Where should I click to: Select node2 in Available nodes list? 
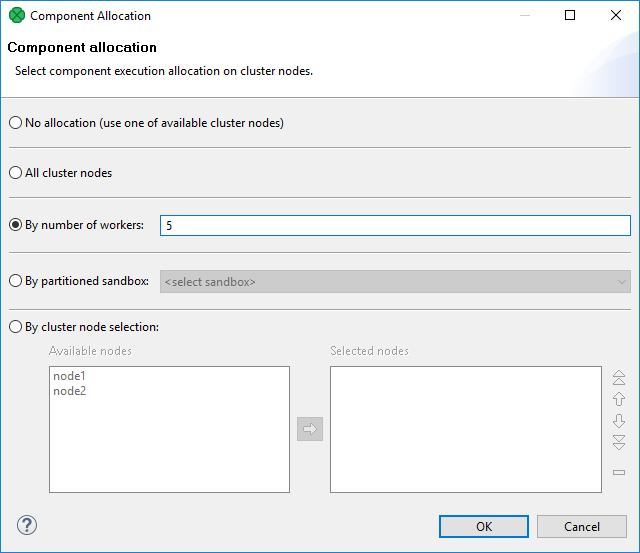point(69,391)
